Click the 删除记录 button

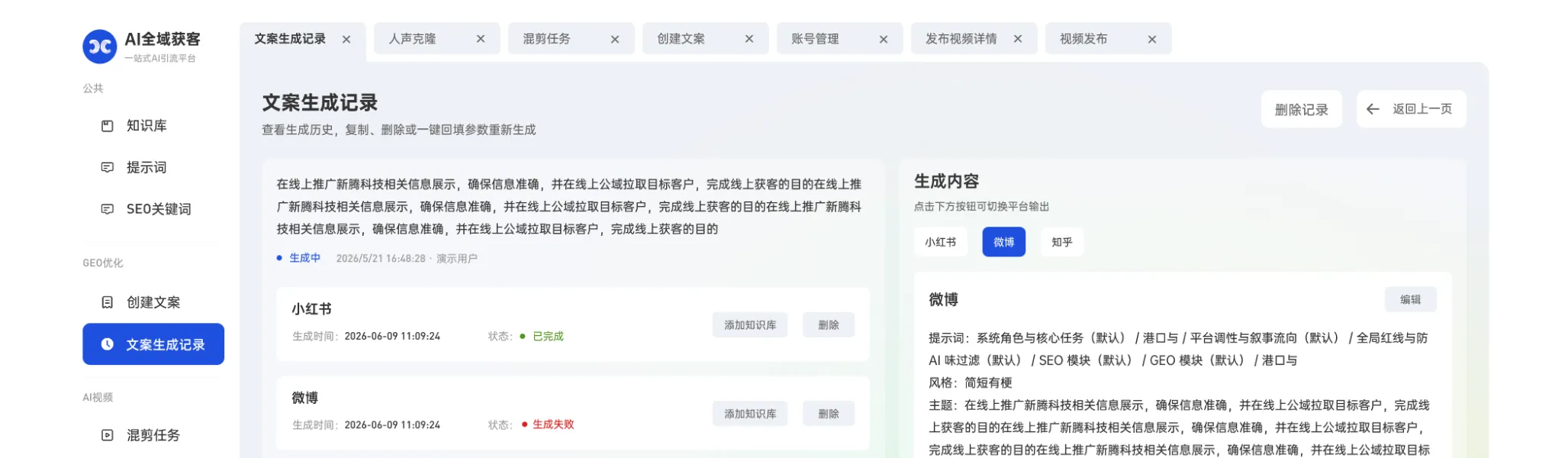pos(1302,109)
